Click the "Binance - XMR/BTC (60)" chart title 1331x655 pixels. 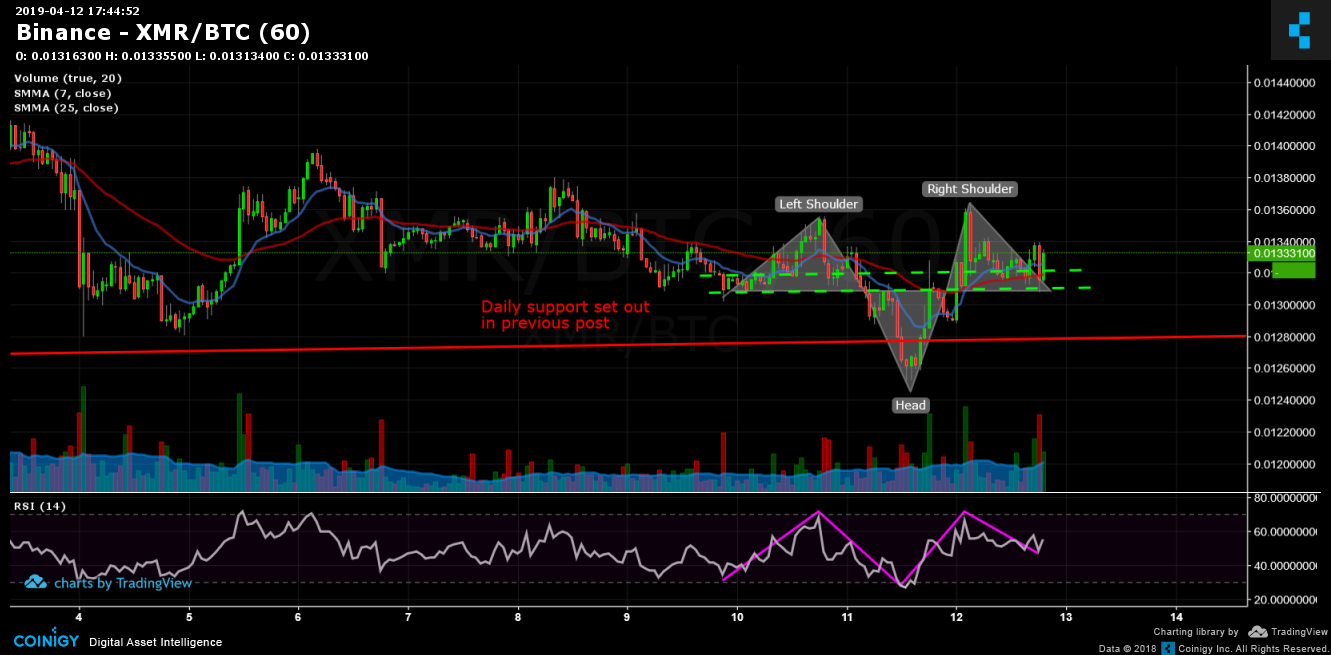click(163, 33)
